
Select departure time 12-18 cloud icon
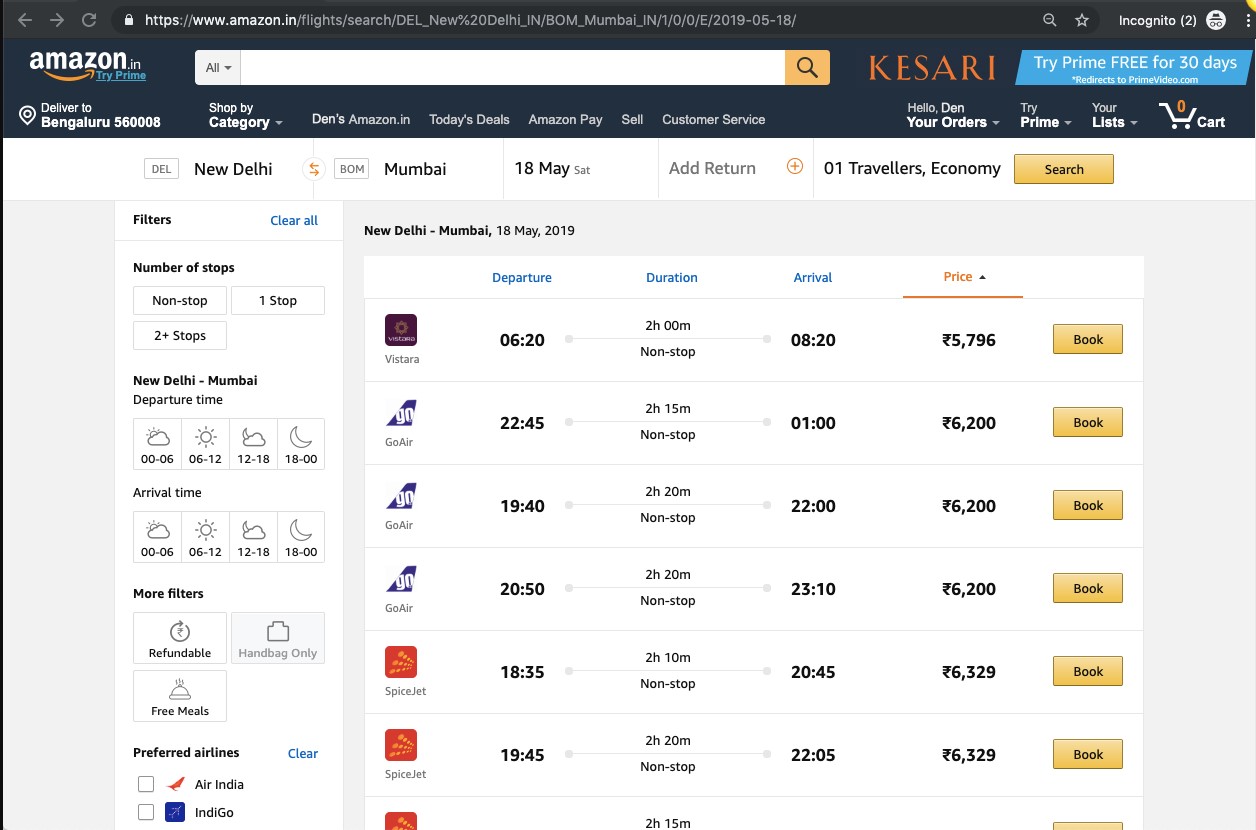point(254,444)
